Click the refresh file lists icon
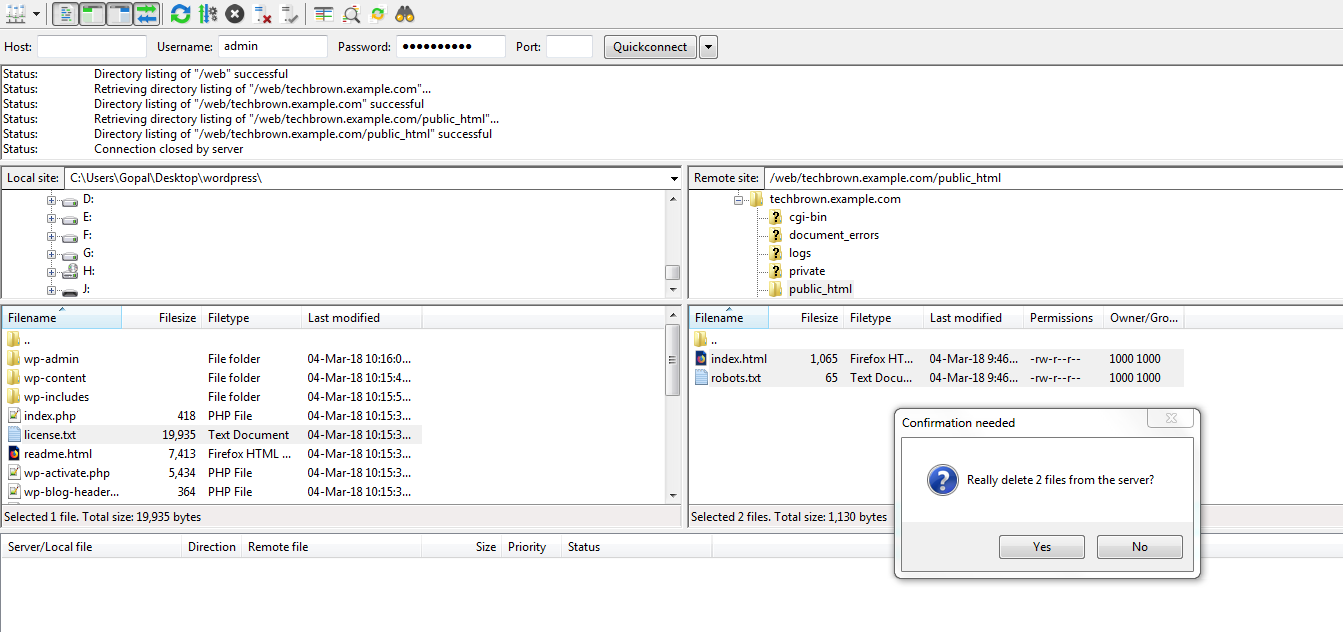Viewport: 1343px width, 632px height. pyautogui.click(x=180, y=14)
